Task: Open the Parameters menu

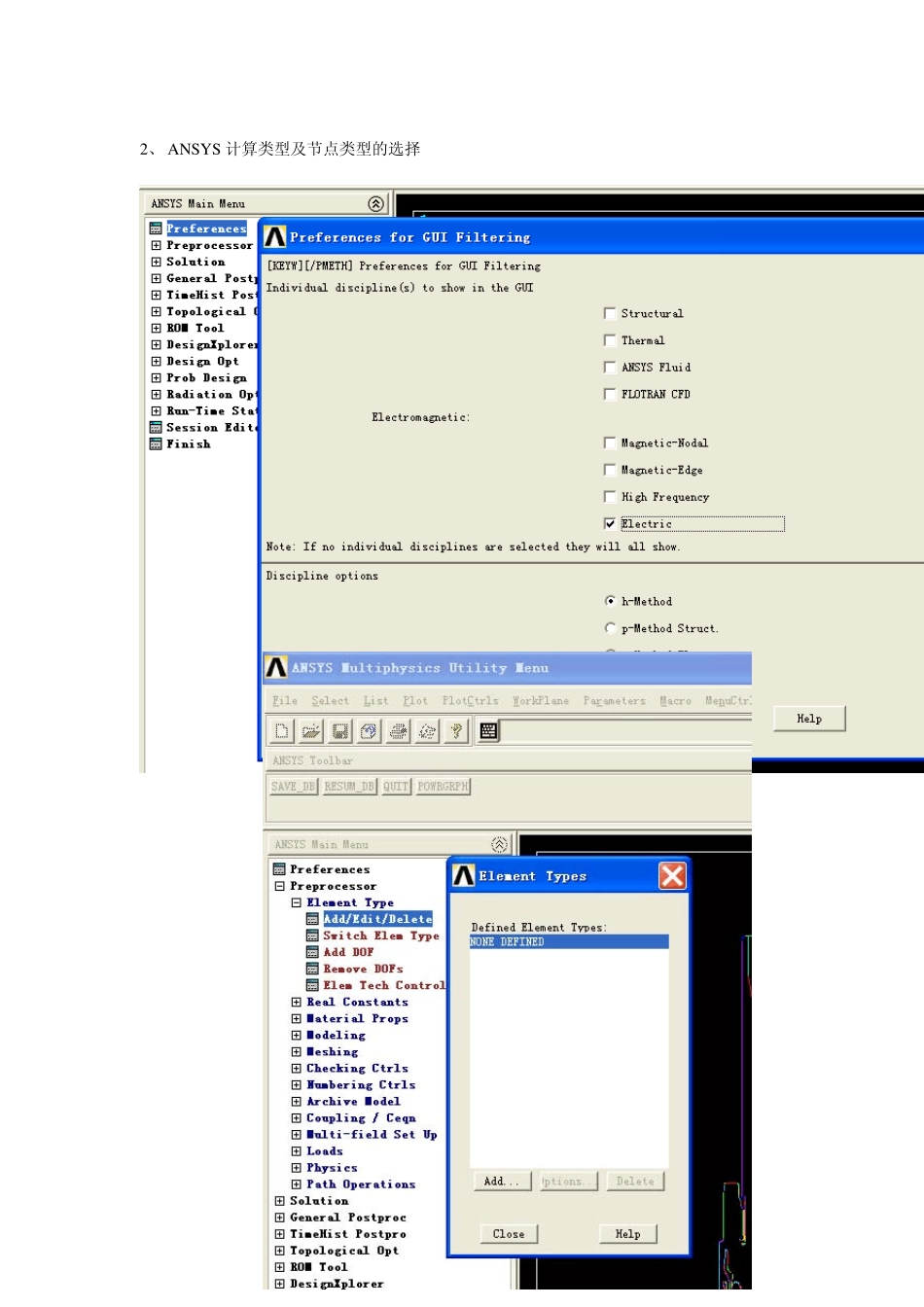Action: (614, 700)
